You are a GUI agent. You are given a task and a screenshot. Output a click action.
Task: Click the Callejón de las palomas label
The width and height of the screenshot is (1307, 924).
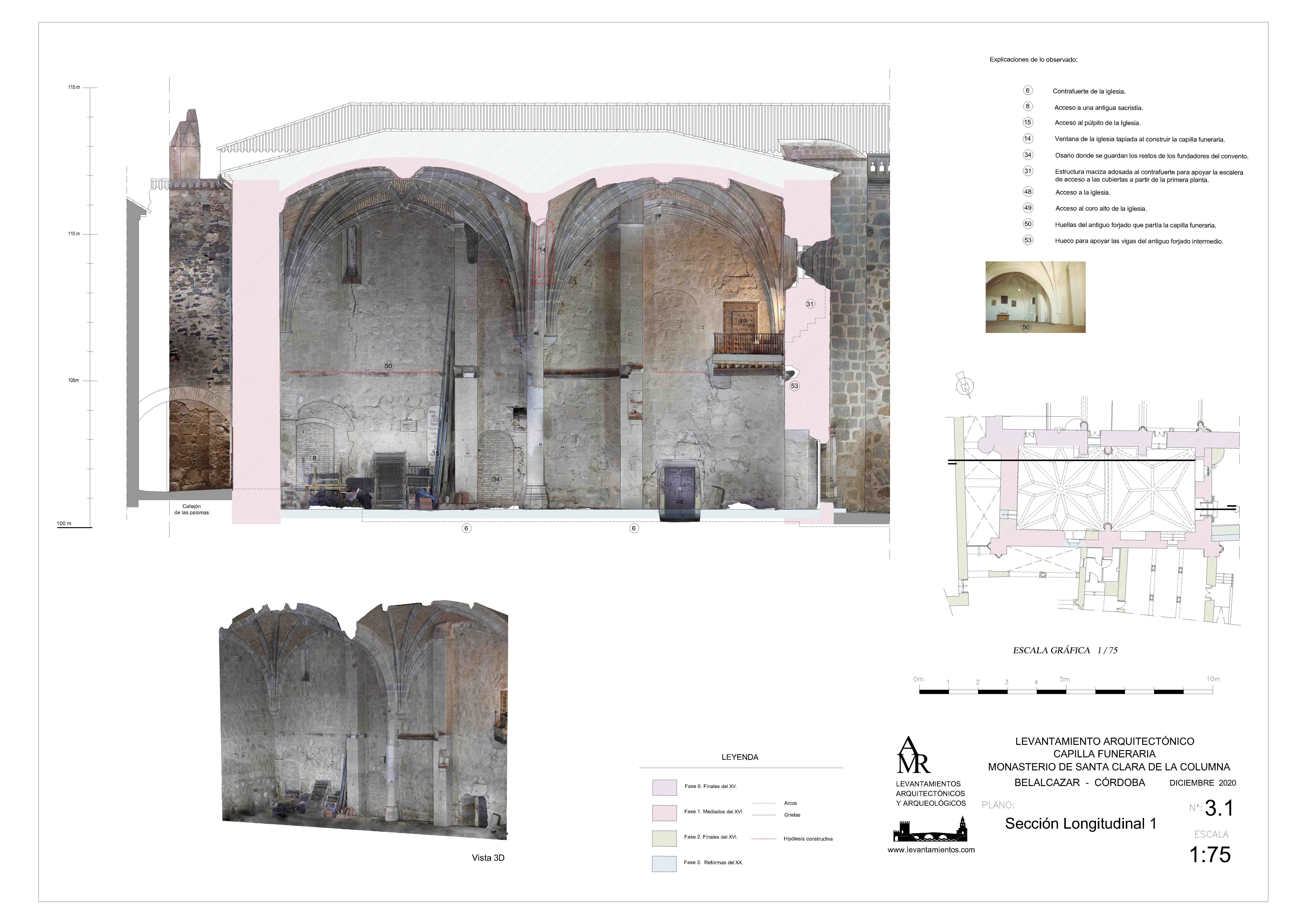[192, 509]
